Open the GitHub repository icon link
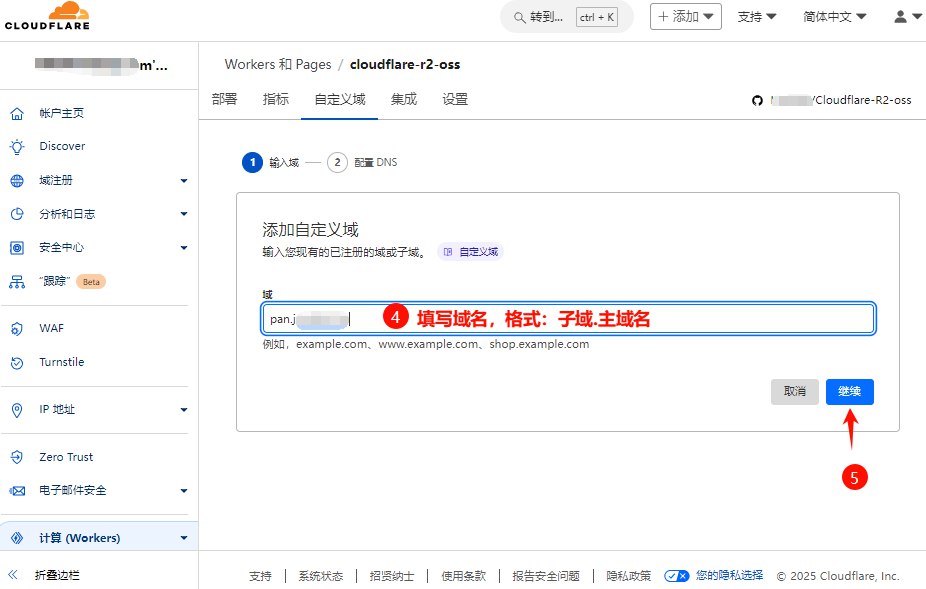 click(x=757, y=100)
